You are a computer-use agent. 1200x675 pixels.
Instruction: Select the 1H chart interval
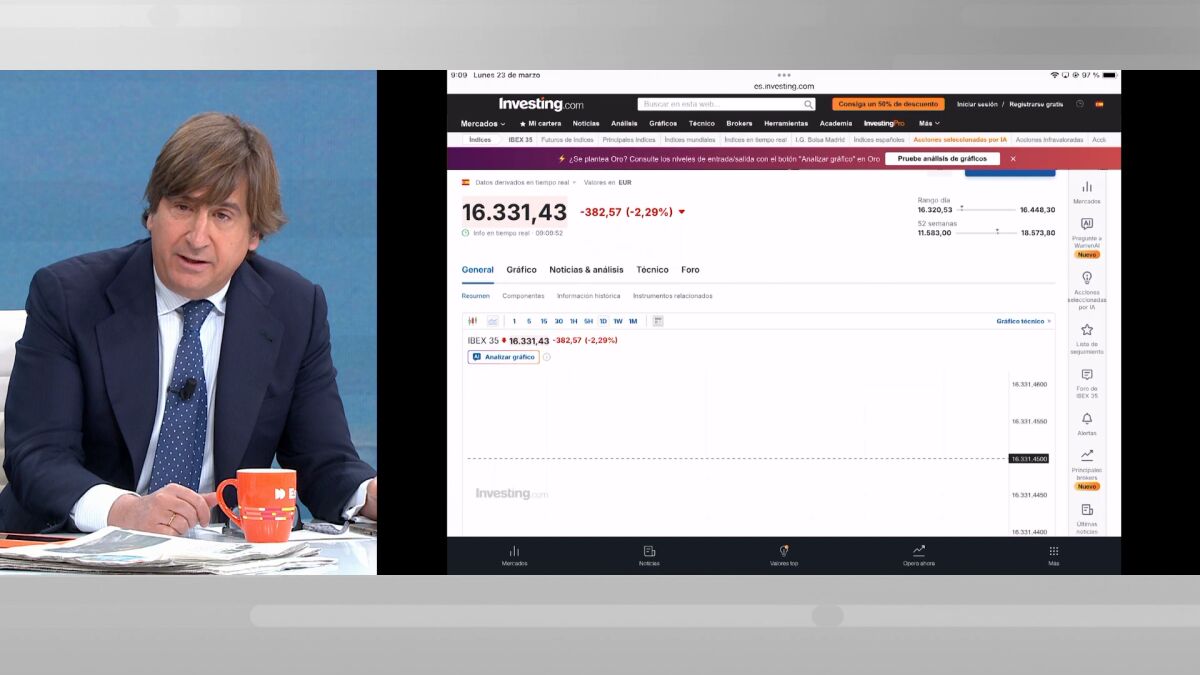coord(574,321)
